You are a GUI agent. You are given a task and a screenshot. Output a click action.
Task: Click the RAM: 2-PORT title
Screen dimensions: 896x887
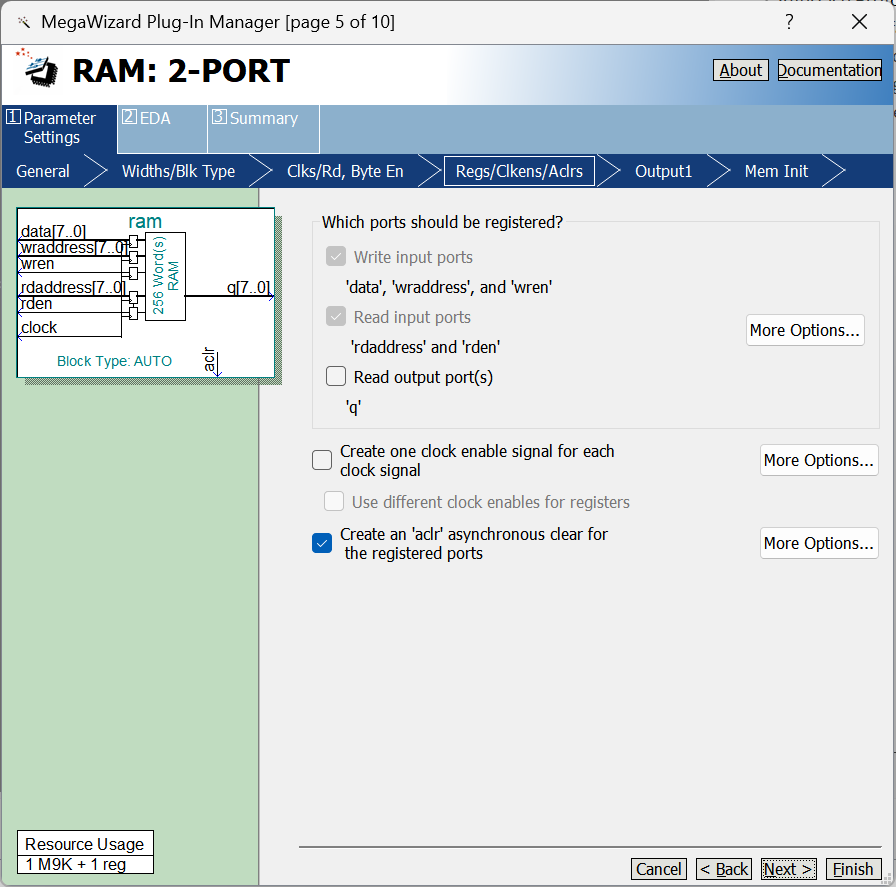181,71
